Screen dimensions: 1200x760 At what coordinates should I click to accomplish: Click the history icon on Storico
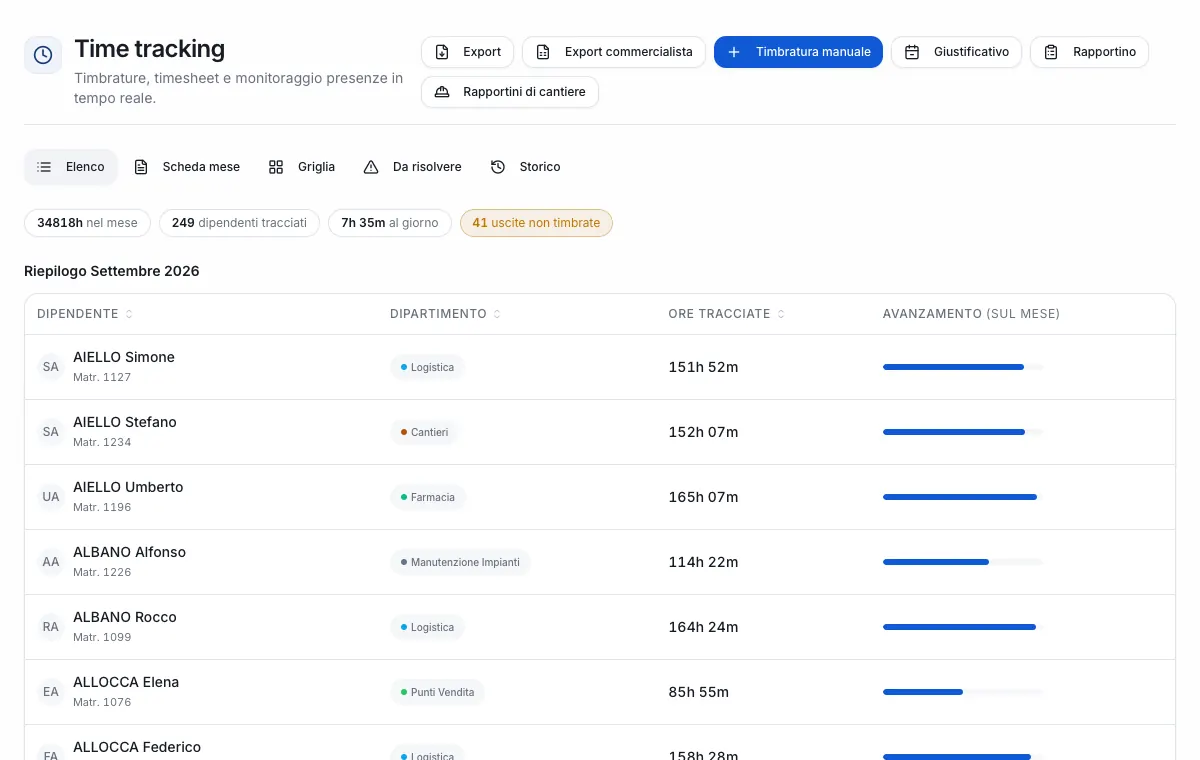tap(498, 167)
